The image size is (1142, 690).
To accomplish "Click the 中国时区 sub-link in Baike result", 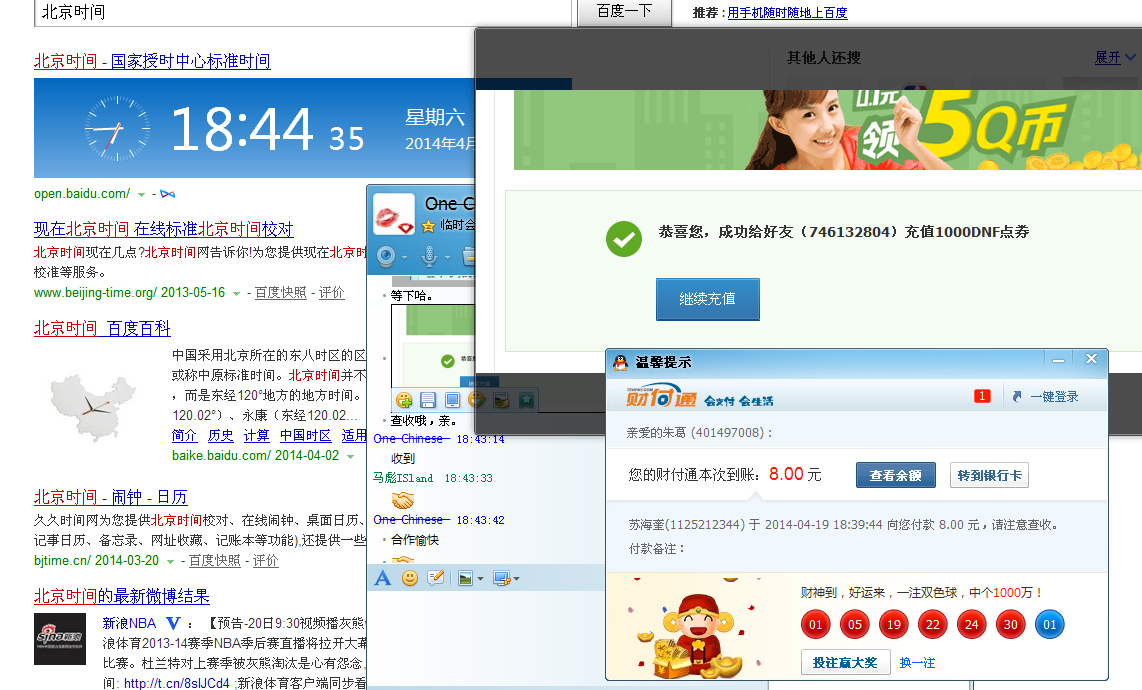I will pos(306,436).
